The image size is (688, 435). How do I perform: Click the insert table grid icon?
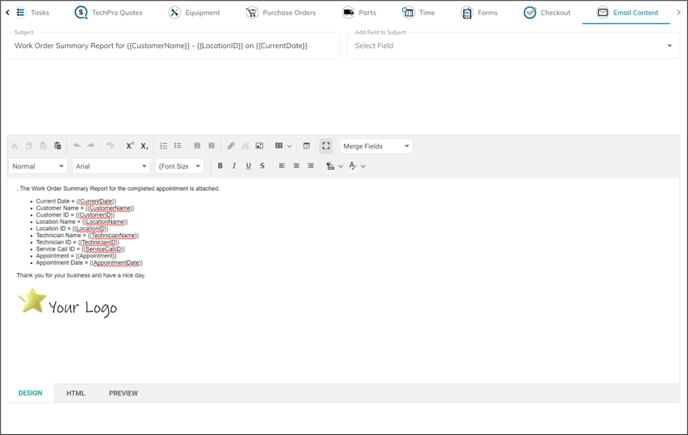279,146
